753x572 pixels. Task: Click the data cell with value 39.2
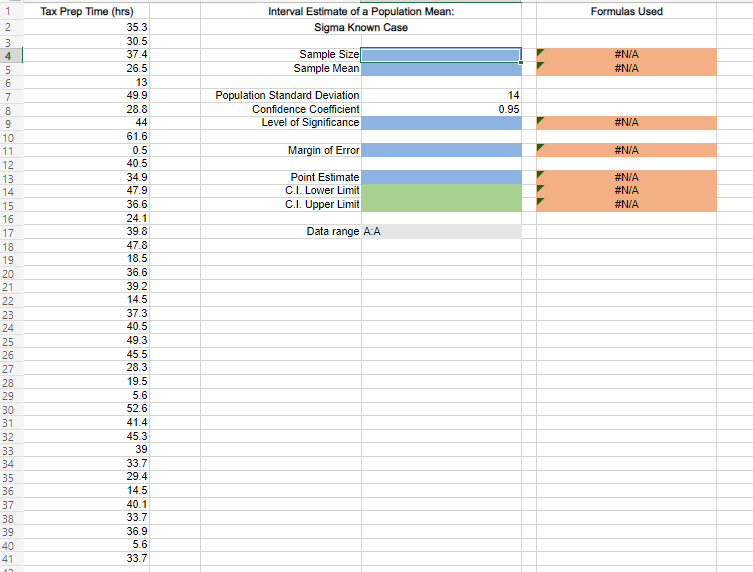86,286
